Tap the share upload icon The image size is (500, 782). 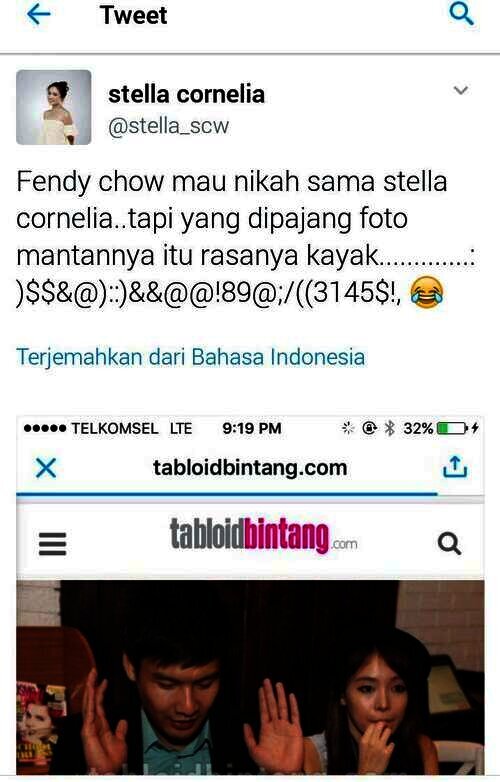455,467
